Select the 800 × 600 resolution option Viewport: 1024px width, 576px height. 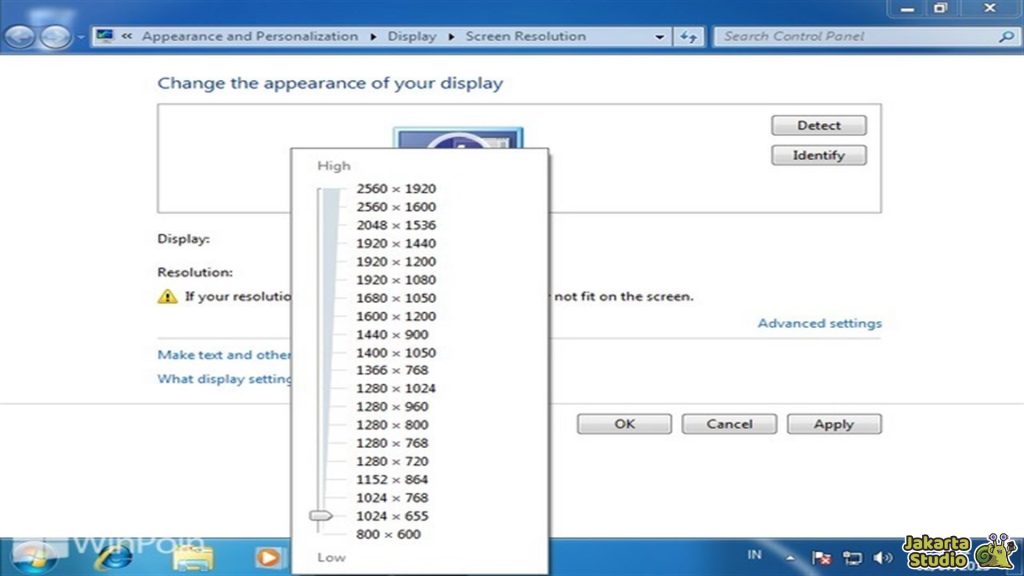[x=390, y=534]
